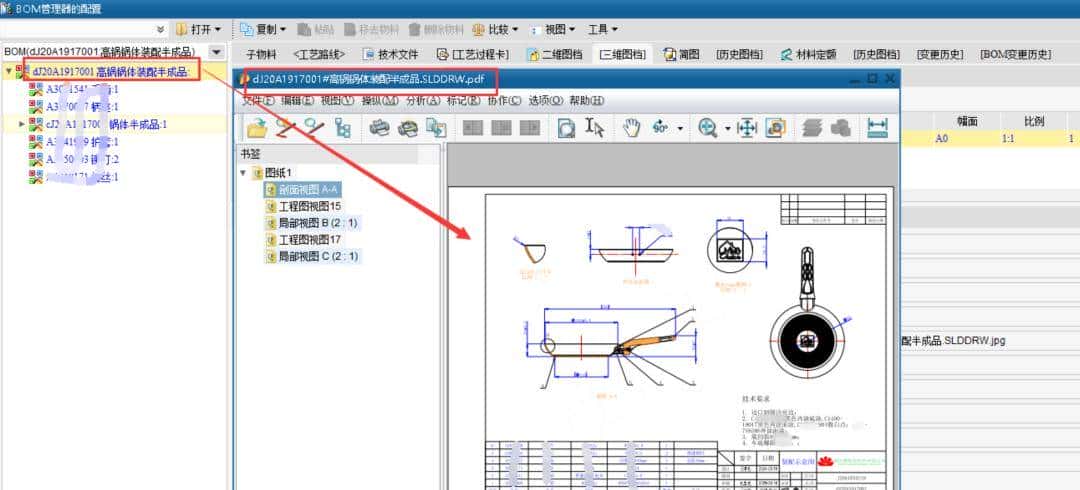Select the 局部视图 C (2 : 1) bookmark
This screenshot has height=490, width=1080.
(311, 256)
